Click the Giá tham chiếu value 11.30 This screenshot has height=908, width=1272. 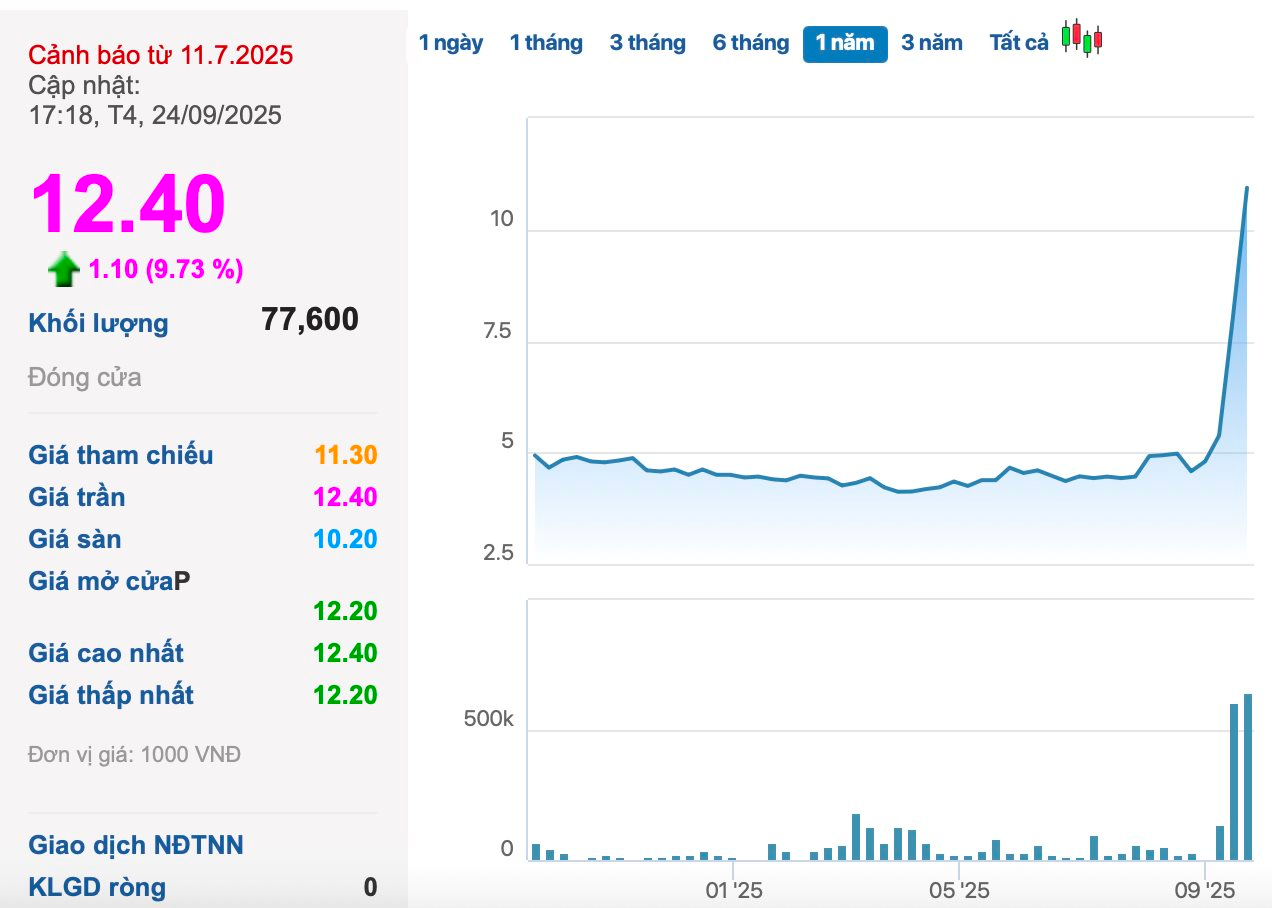pos(345,456)
